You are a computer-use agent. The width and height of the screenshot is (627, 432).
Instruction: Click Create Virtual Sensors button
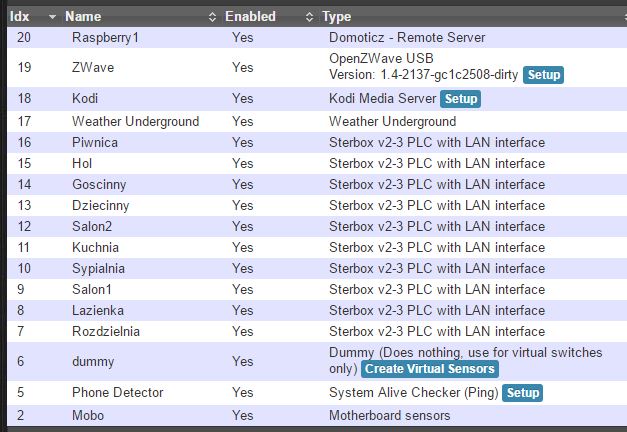pos(430,369)
